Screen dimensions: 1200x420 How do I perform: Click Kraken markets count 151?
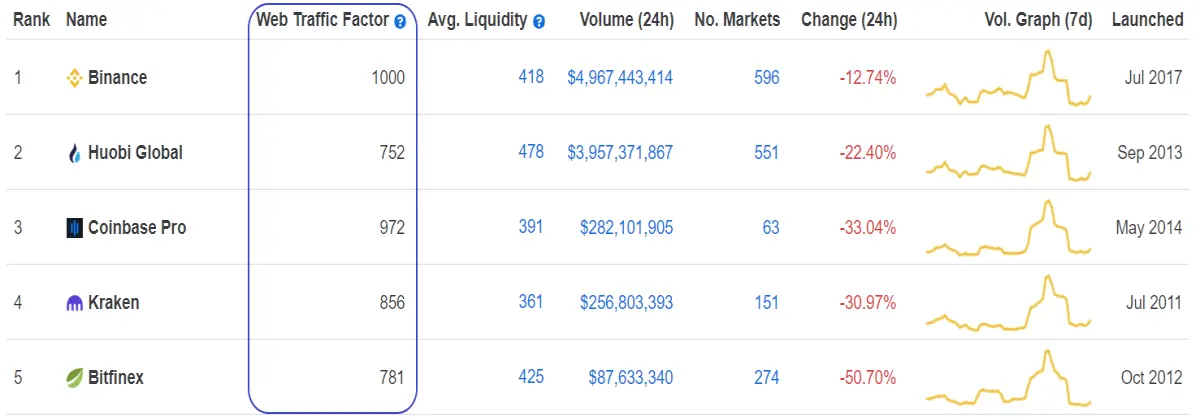point(767,303)
